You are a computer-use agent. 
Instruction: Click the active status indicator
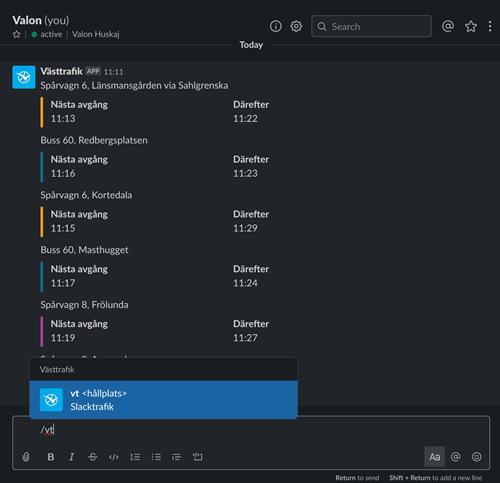tap(47, 34)
